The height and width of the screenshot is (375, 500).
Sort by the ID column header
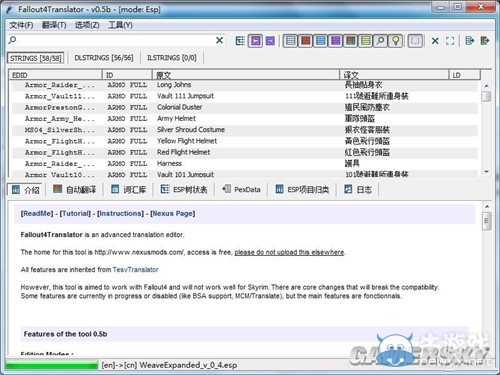tap(127, 75)
